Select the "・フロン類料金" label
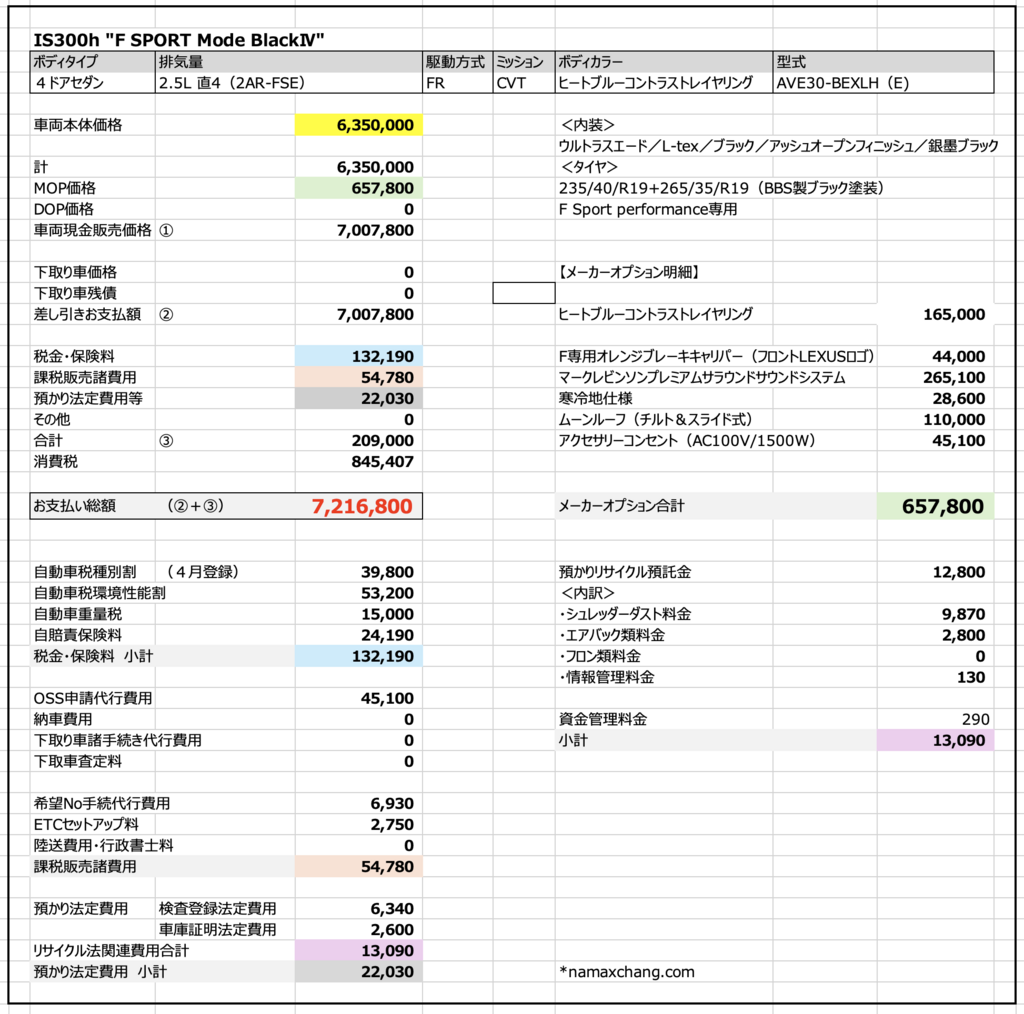 600,656
